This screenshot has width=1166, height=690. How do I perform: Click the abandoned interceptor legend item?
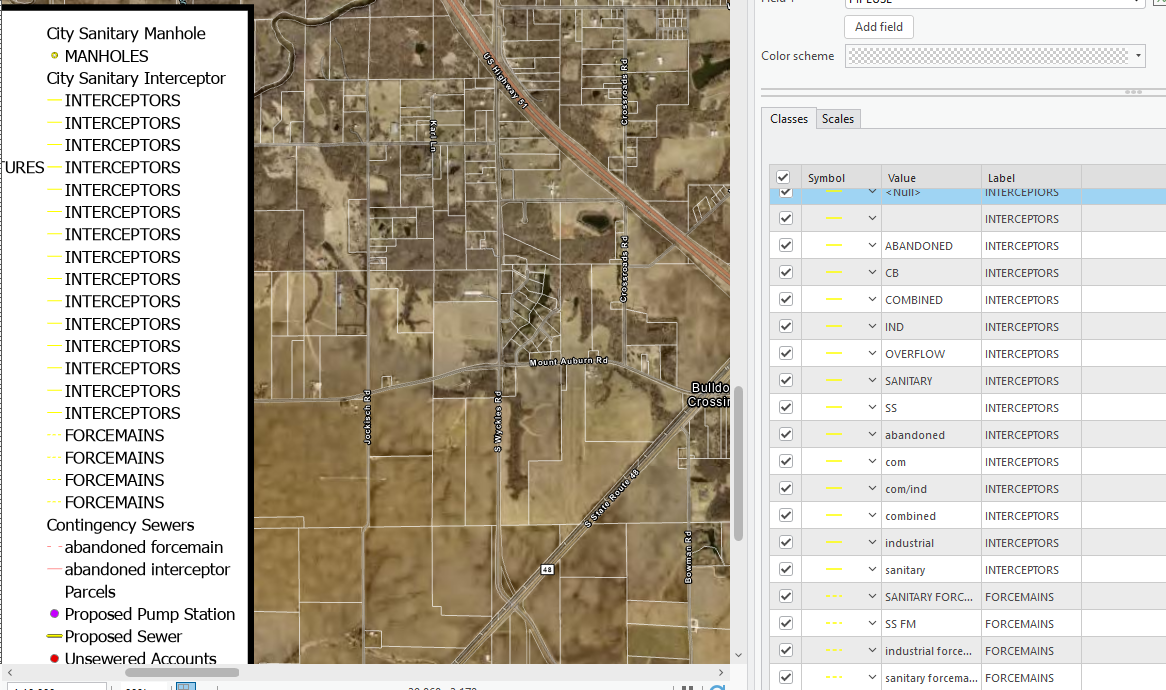click(147, 570)
